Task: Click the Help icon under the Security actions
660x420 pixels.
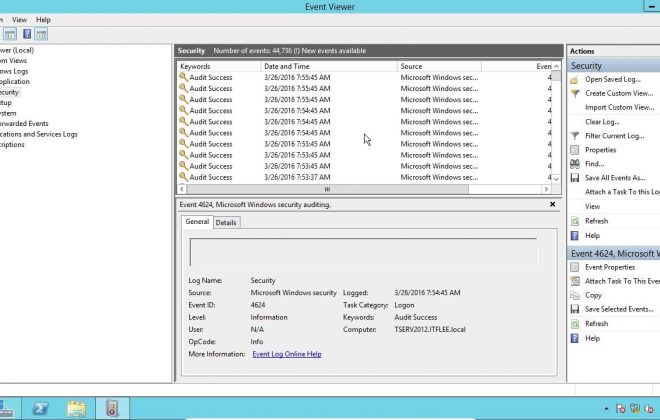Action: coord(575,236)
